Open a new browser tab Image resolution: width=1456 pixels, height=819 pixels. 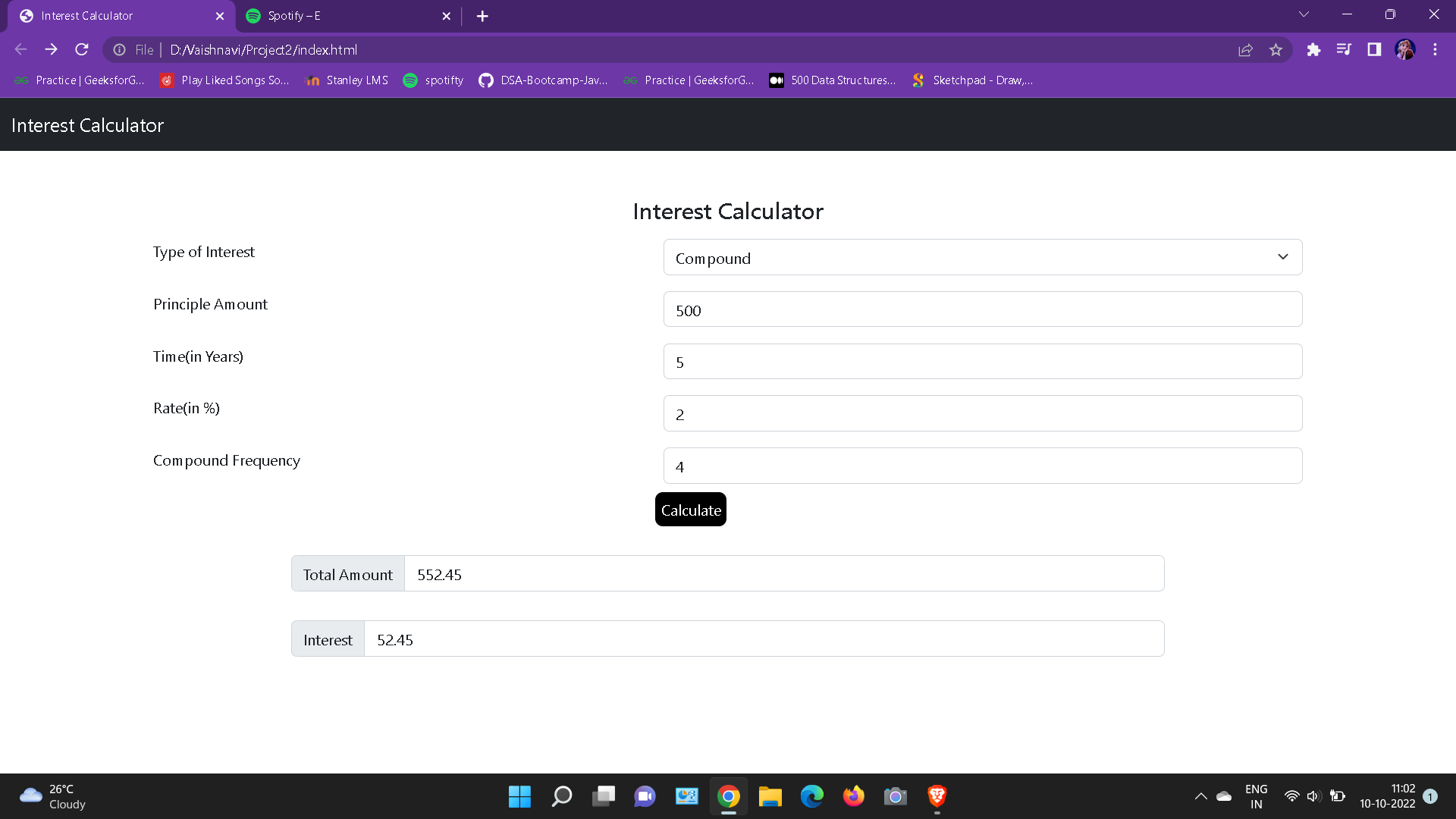482,16
